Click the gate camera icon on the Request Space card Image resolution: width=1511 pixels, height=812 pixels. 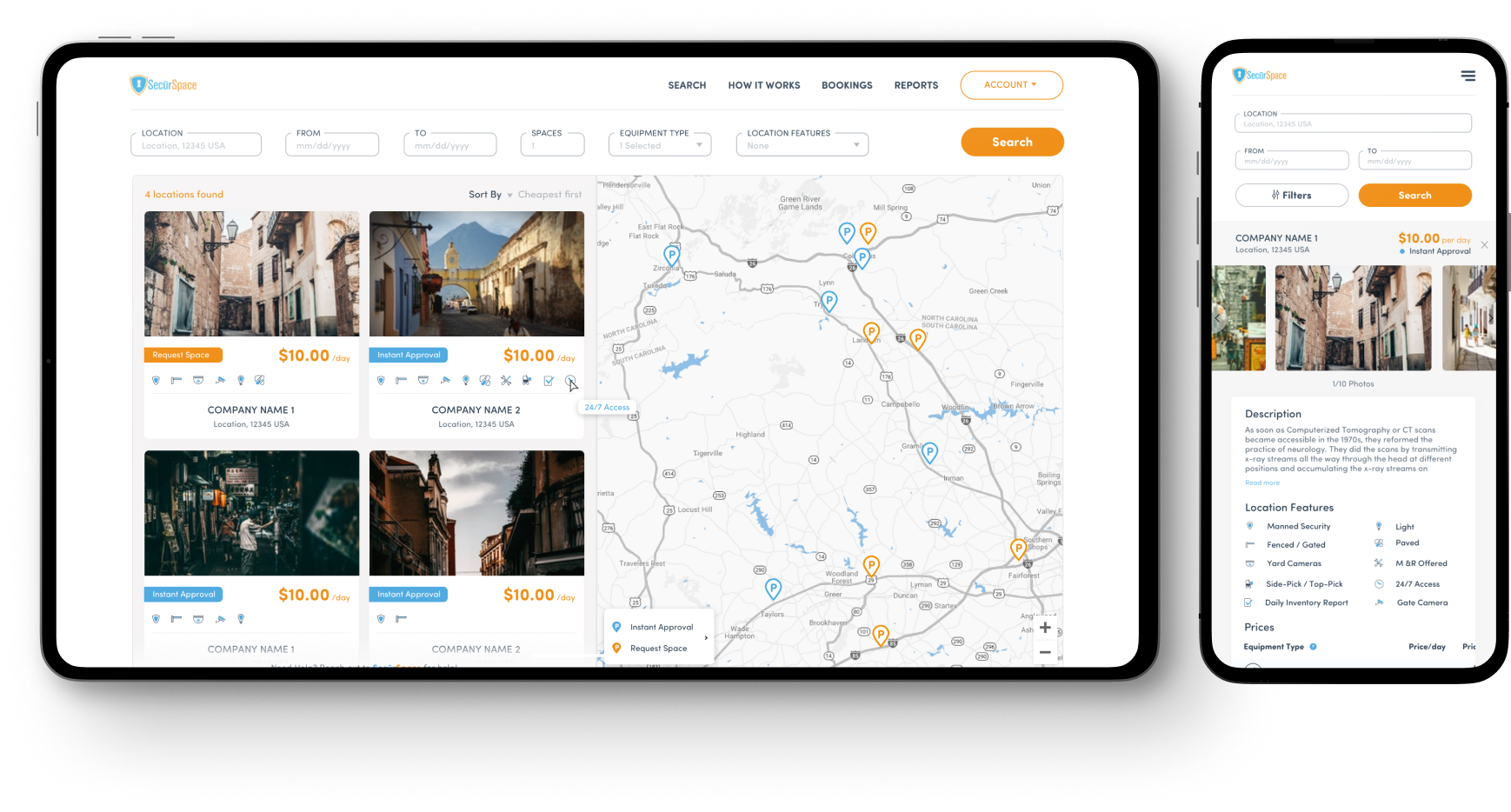click(220, 380)
